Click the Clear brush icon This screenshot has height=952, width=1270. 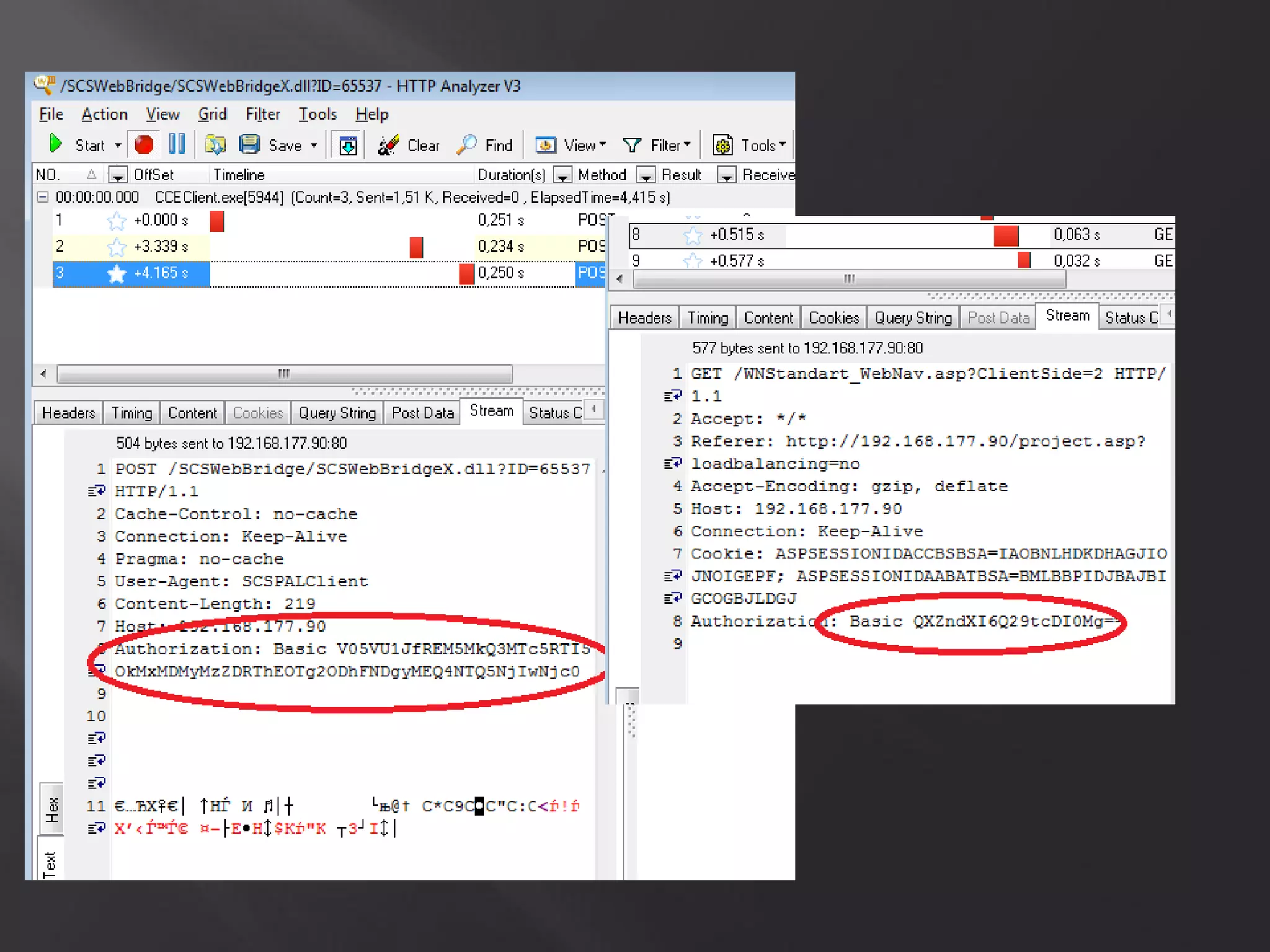[x=389, y=145]
